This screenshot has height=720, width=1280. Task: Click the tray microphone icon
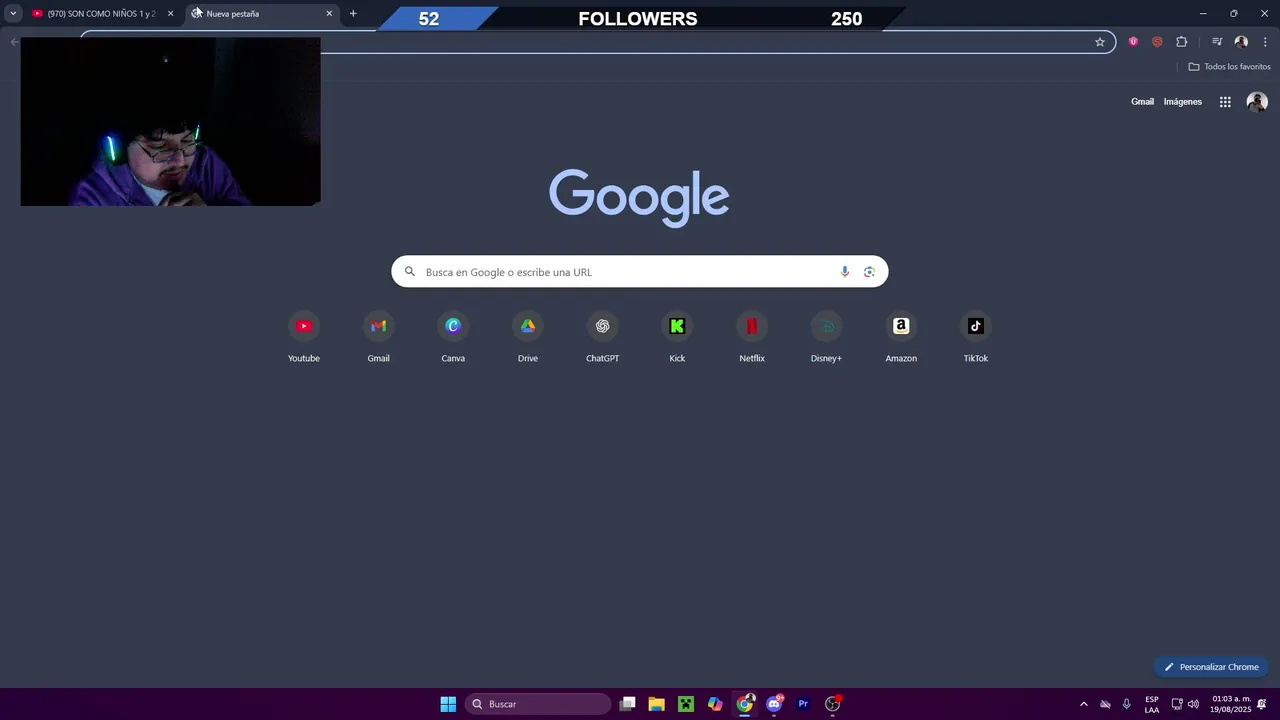point(1127,704)
